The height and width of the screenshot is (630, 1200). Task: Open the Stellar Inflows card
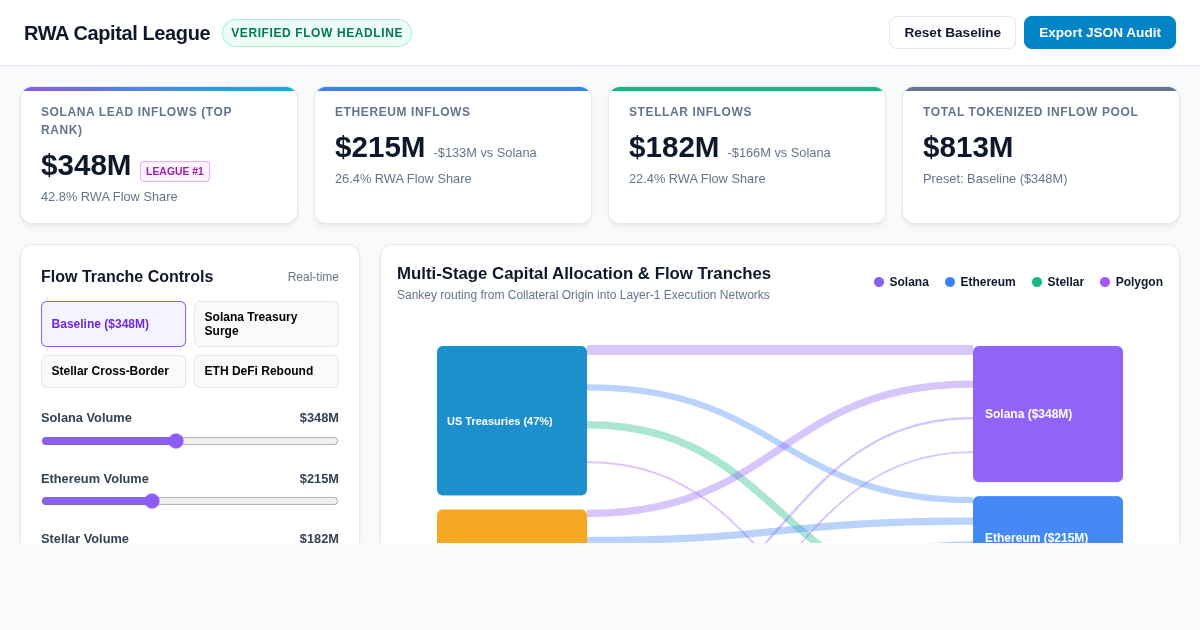[747, 155]
